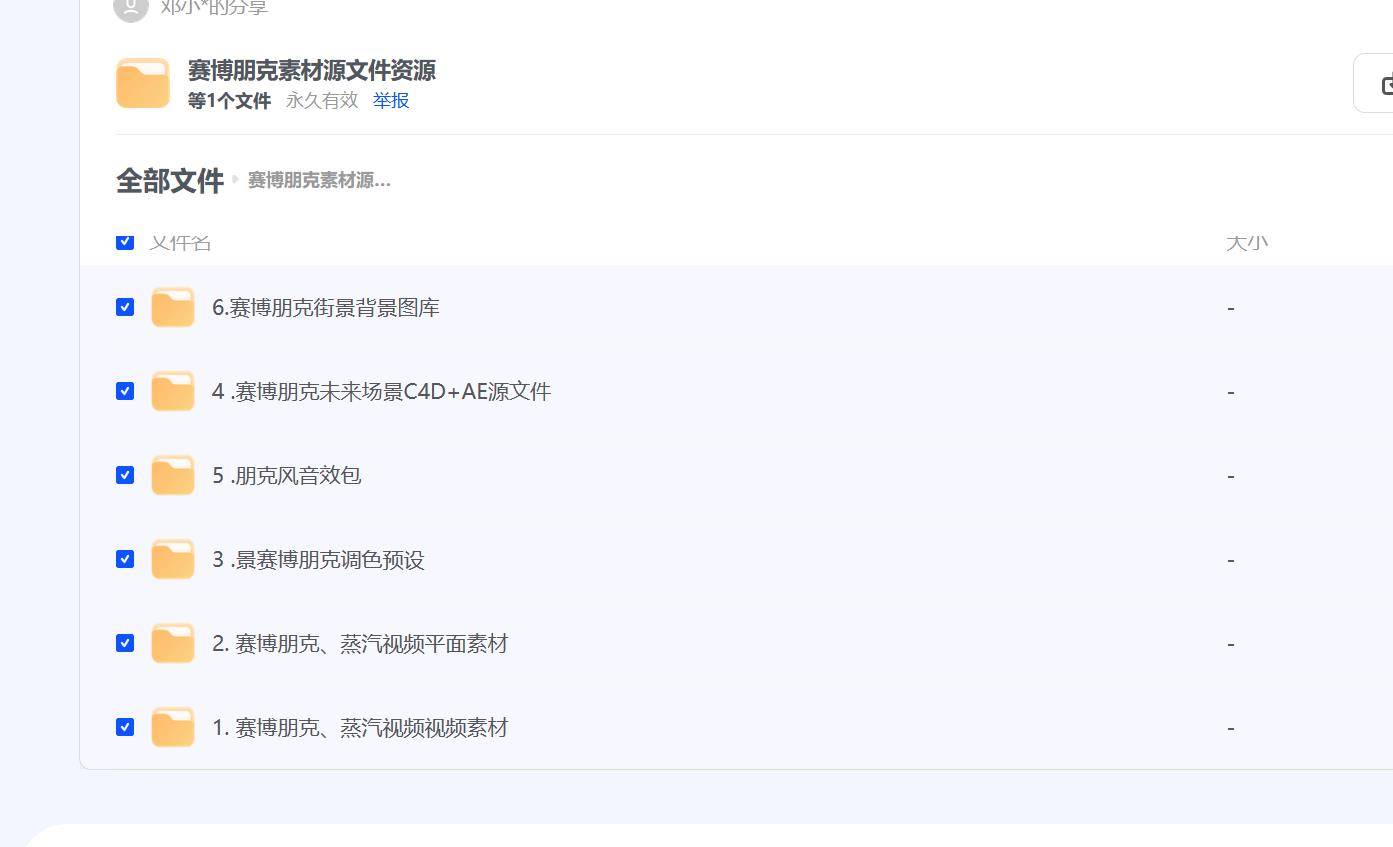Click the folder icon for 2. 赛博朋克、蒸汽视频平面素材
This screenshot has width=1393, height=847.
173,643
